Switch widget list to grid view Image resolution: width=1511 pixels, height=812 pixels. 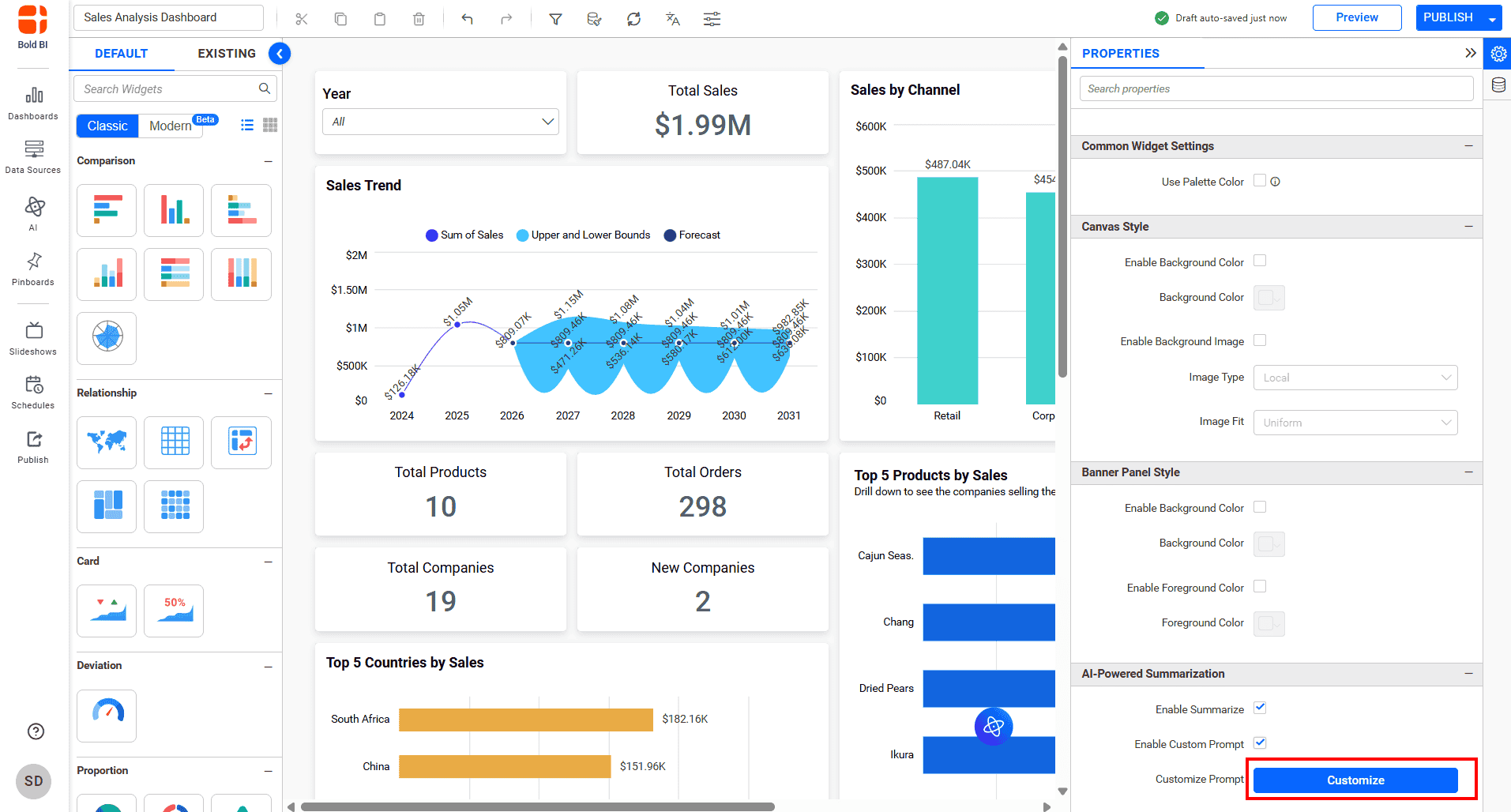pyautogui.click(x=270, y=125)
